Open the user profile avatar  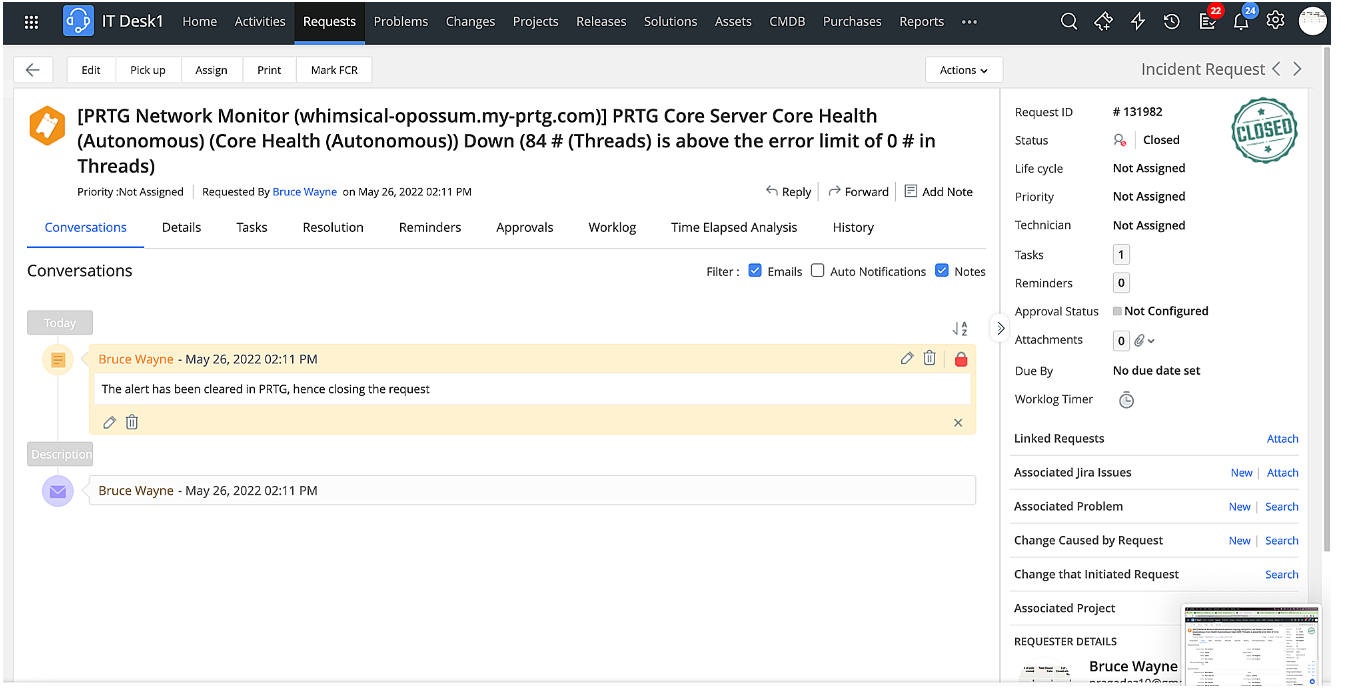[1312, 20]
